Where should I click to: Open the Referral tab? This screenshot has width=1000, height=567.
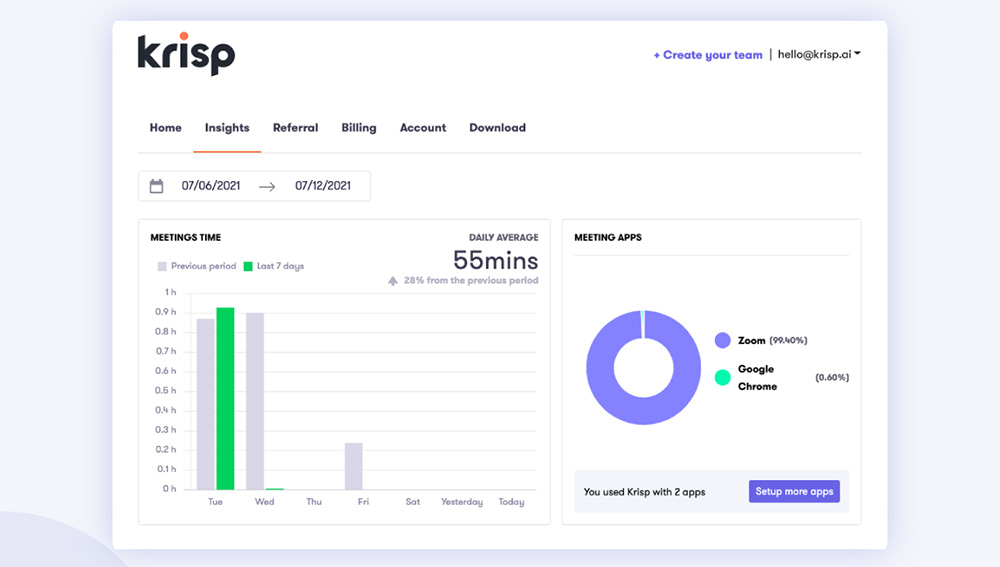[295, 128]
